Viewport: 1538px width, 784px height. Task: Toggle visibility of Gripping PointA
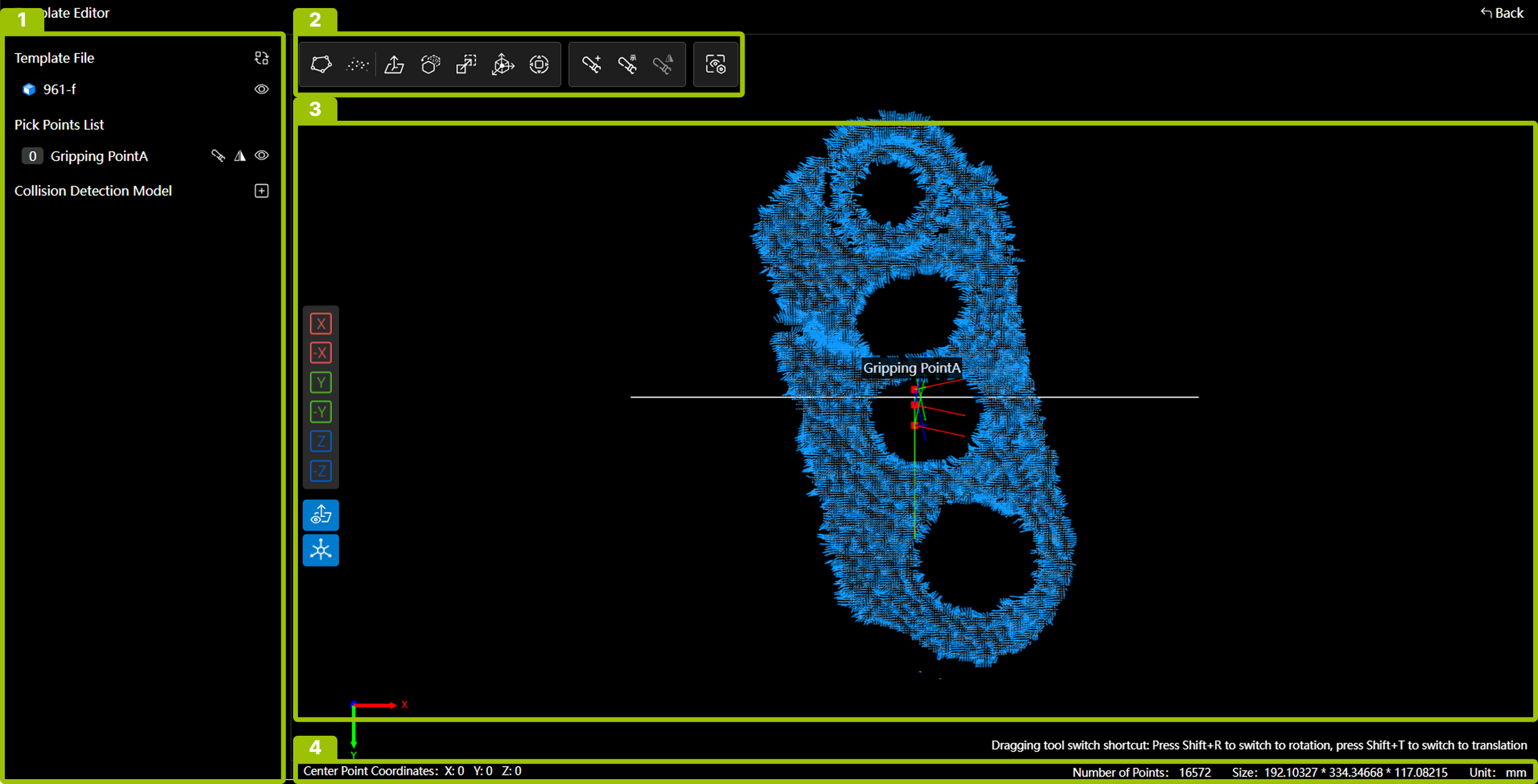(x=261, y=156)
